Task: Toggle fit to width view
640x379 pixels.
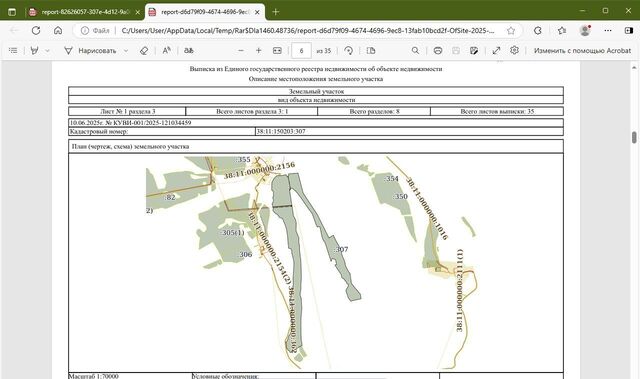Action: pyautogui.click(x=277, y=51)
